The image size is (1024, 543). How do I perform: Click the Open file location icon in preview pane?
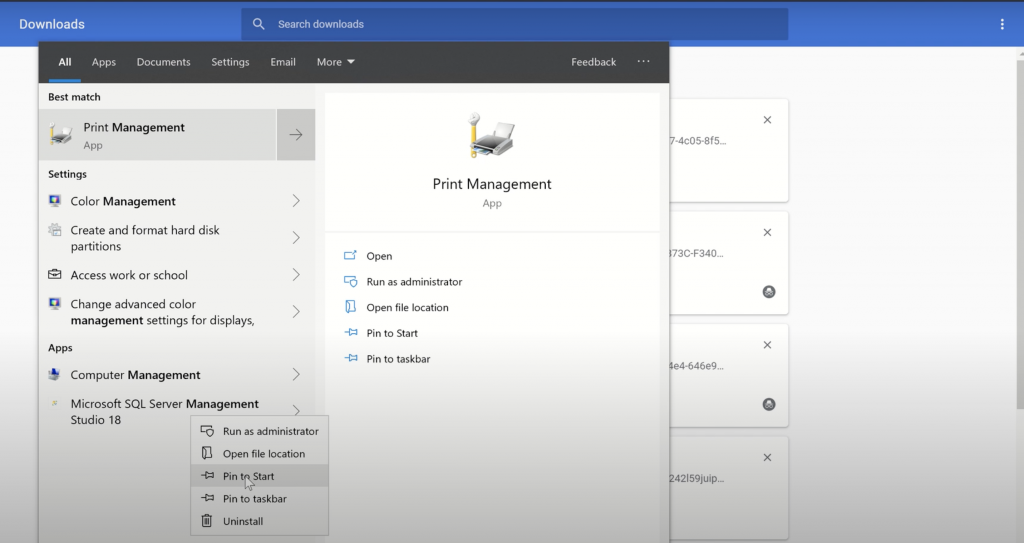click(x=351, y=307)
